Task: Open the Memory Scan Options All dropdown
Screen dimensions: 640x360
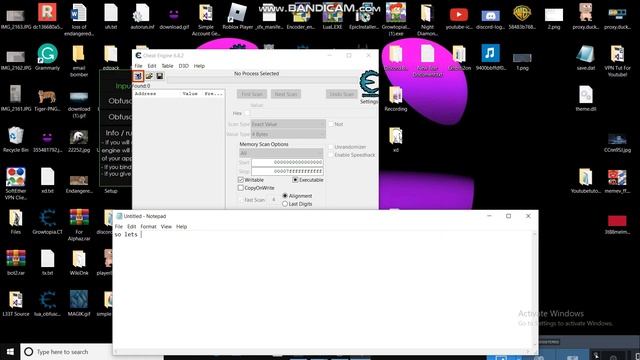Action: tap(281, 153)
